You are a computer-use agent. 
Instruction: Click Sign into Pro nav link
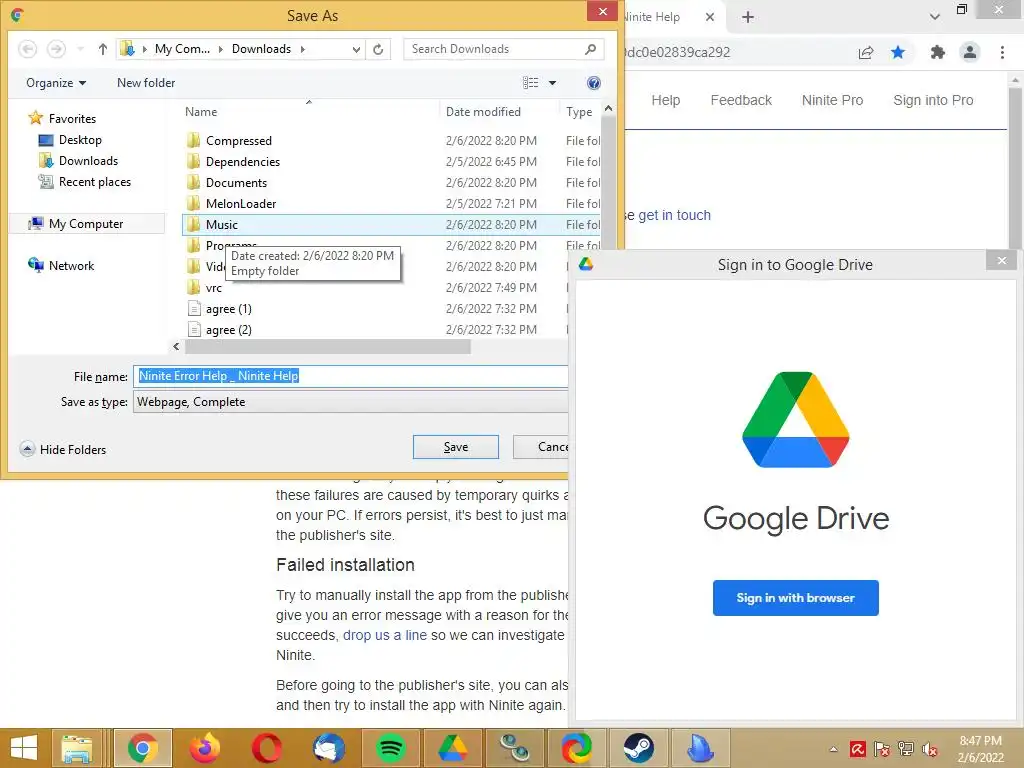(933, 100)
